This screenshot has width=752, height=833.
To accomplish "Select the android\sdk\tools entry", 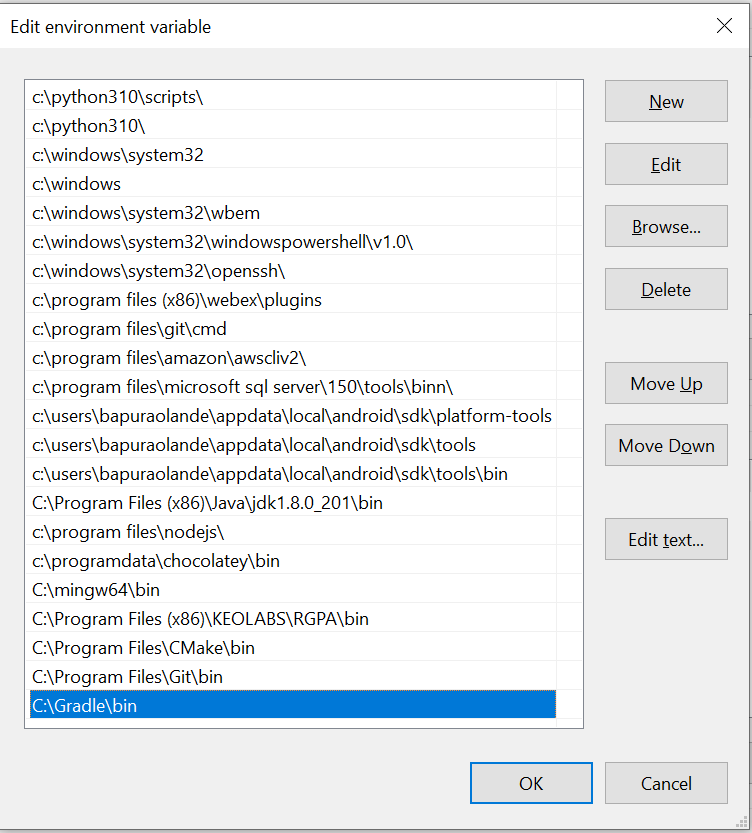I will (293, 445).
